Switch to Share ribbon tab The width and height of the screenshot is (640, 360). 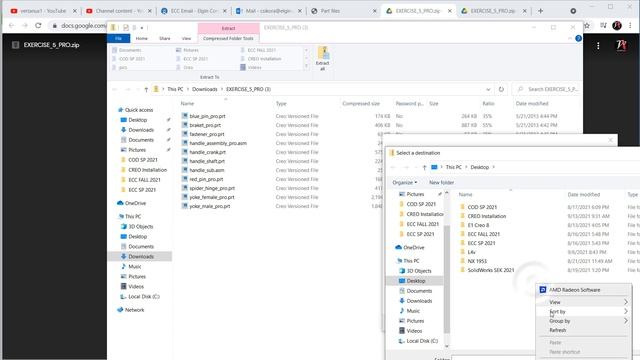click(x=165, y=38)
